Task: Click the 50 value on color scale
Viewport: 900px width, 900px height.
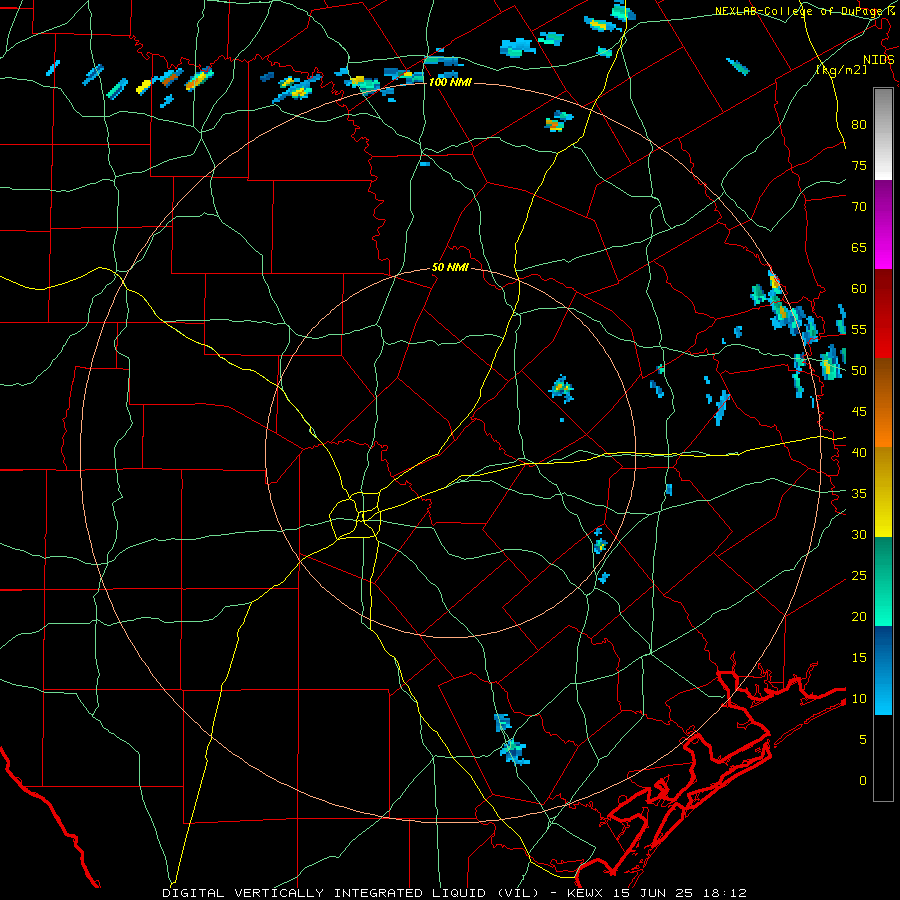Action: pyautogui.click(x=859, y=370)
